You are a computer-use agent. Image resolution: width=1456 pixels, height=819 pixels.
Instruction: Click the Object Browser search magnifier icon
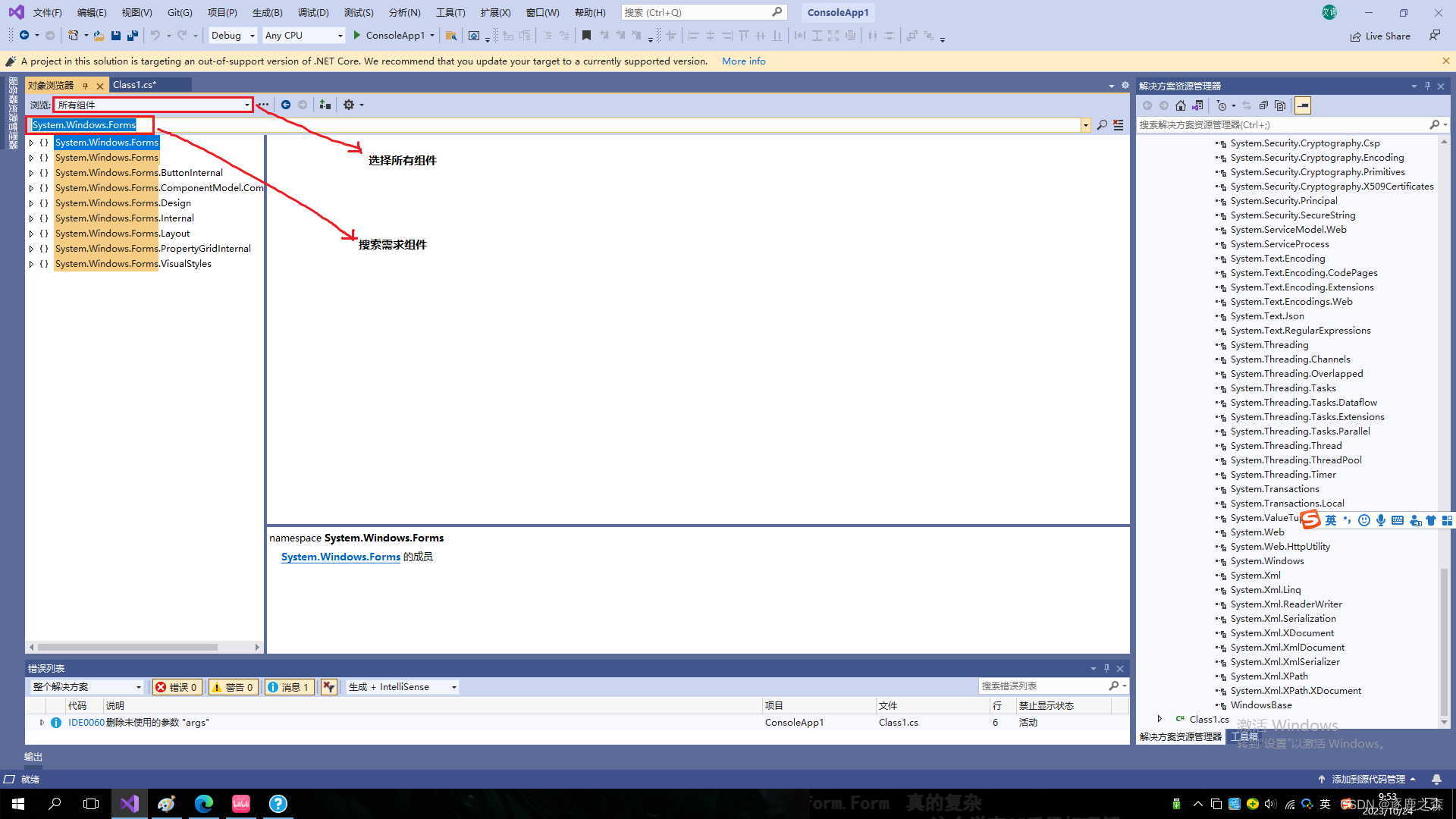(1102, 125)
